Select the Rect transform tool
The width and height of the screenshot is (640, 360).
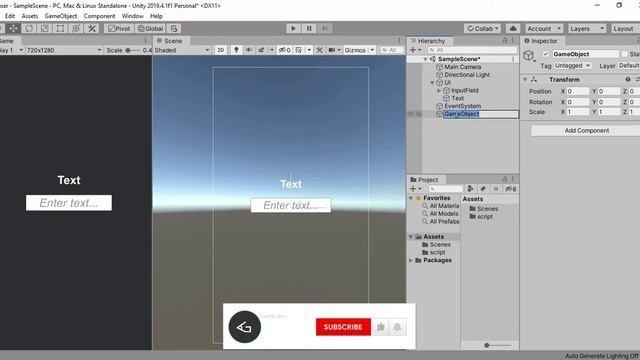click(x=60, y=28)
